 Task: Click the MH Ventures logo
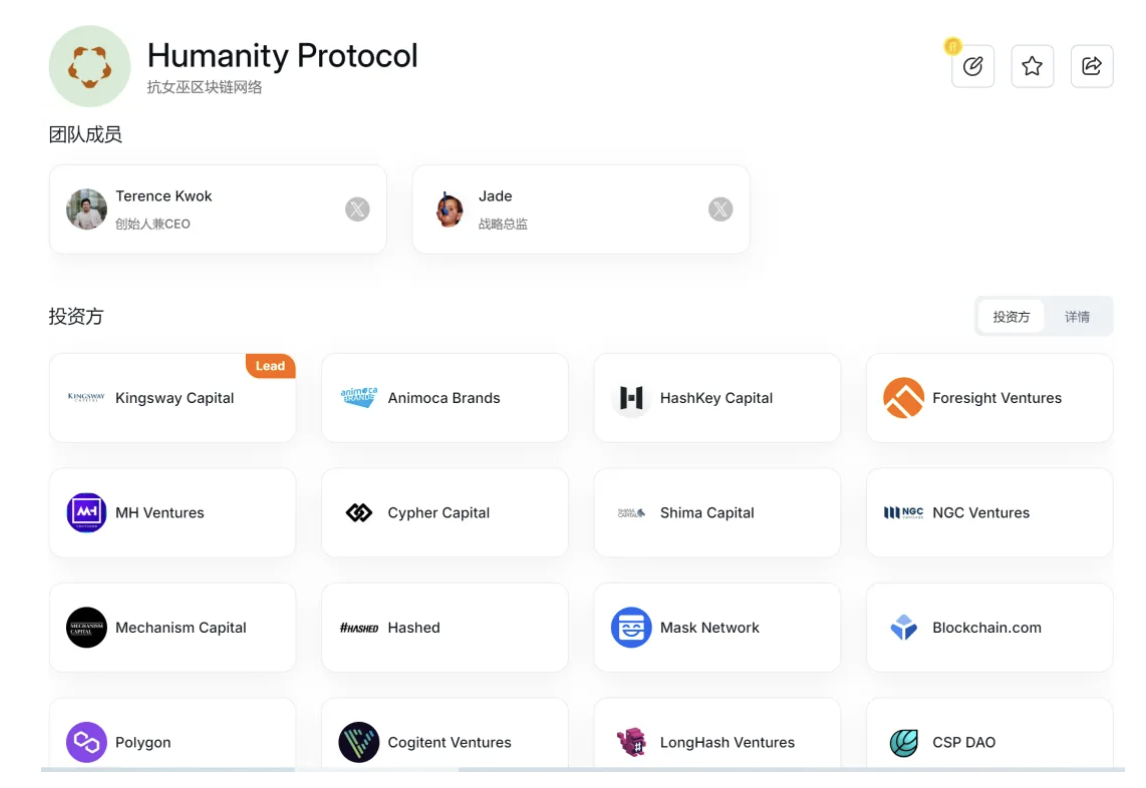click(x=86, y=512)
